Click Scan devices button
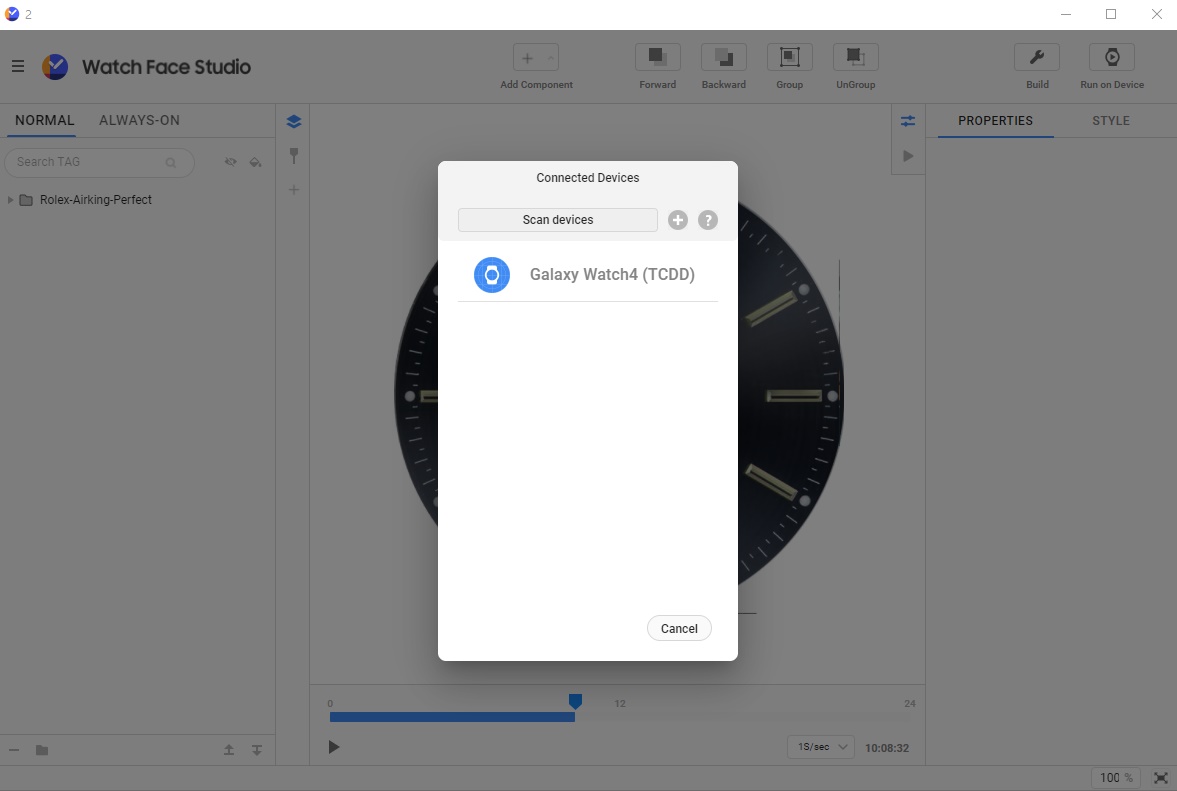Viewport: 1177px width, 791px height. (558, 220)
